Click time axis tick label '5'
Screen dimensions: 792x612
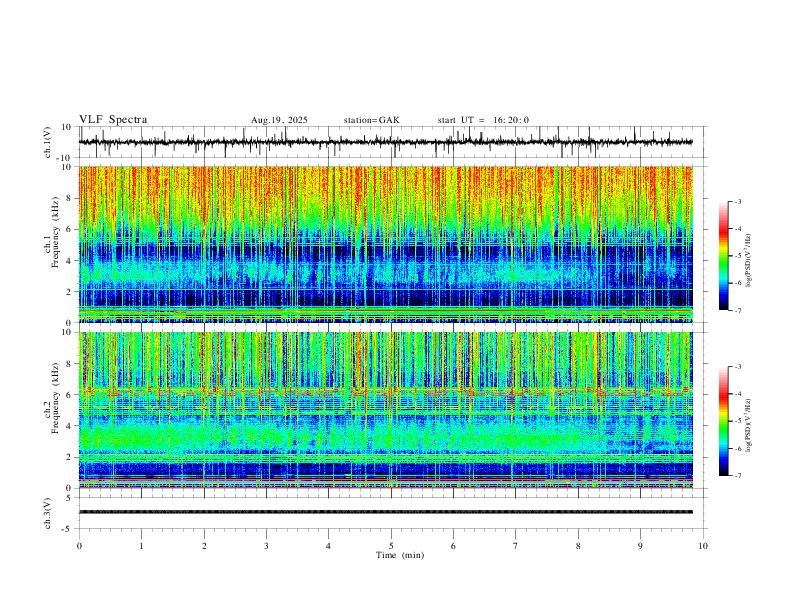tap(391, 546)
